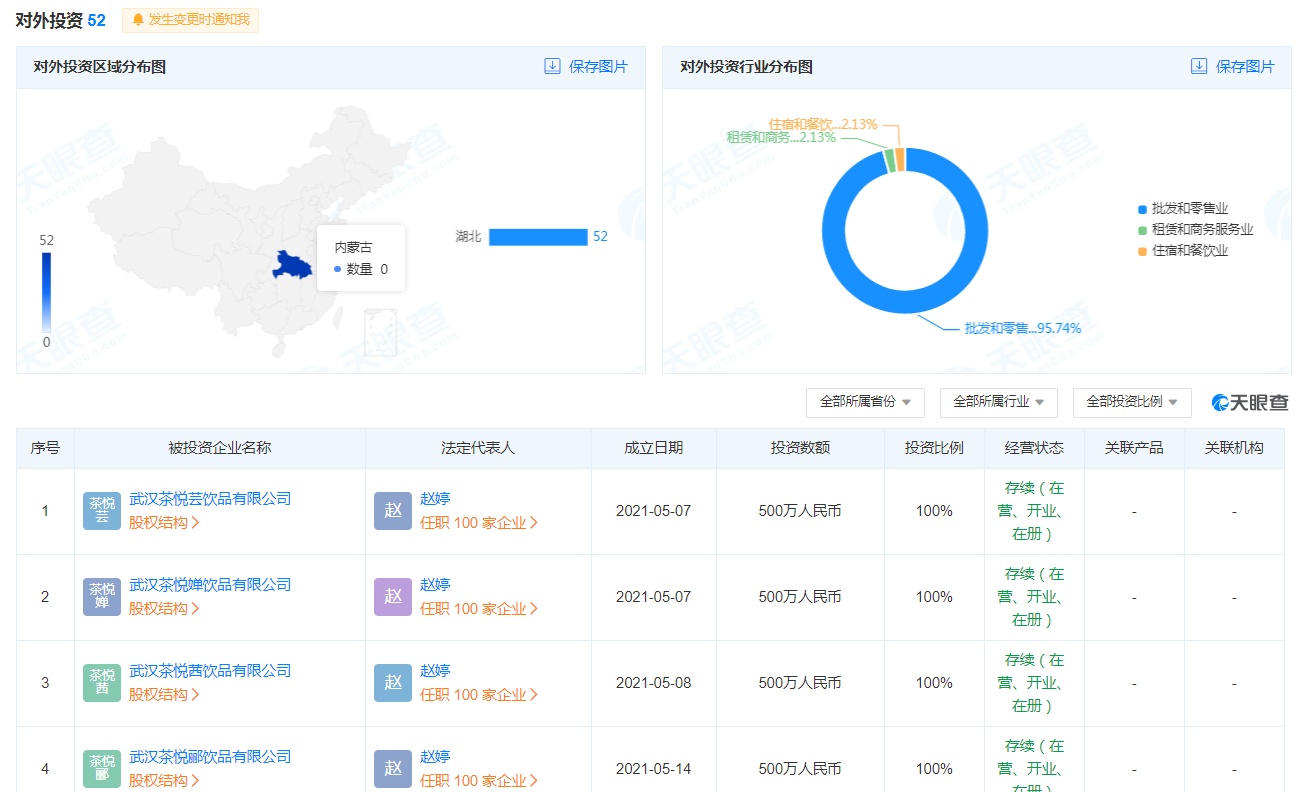
Task: Click the 茶悦婵 company logo icon
Action: point(102,597)
